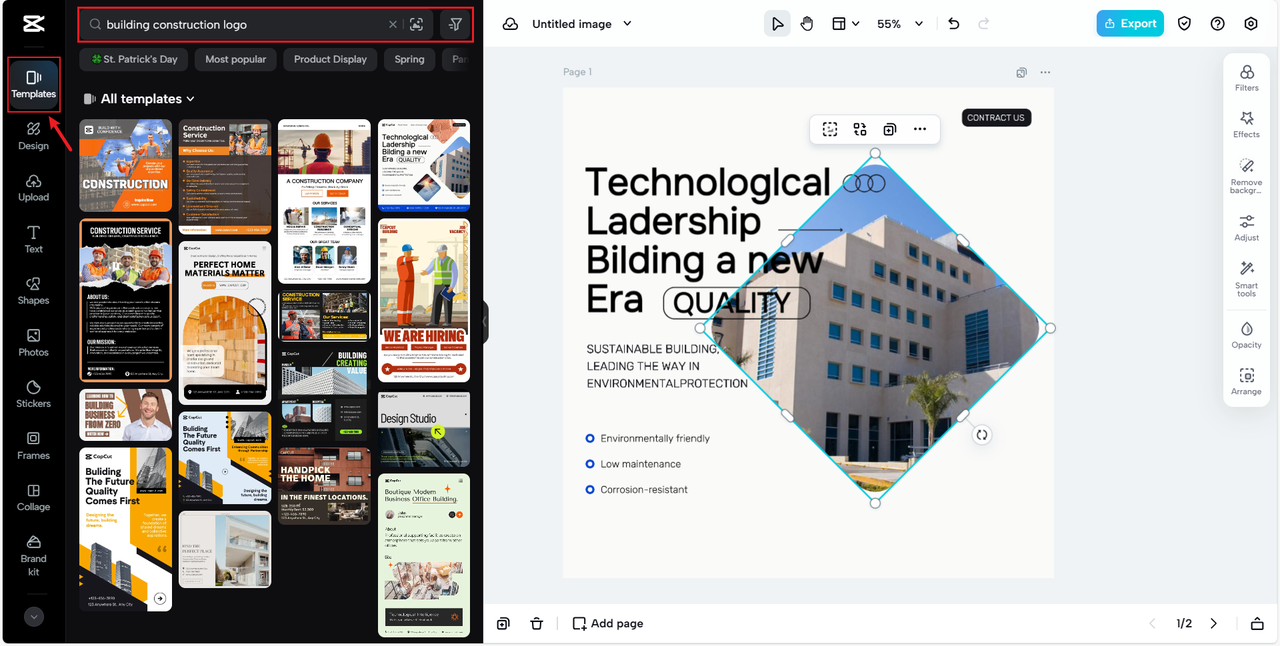The image size is (1280, 646).
Task: Choose the WE ARE HIRING template thumbnail
Action: [424, 300]
